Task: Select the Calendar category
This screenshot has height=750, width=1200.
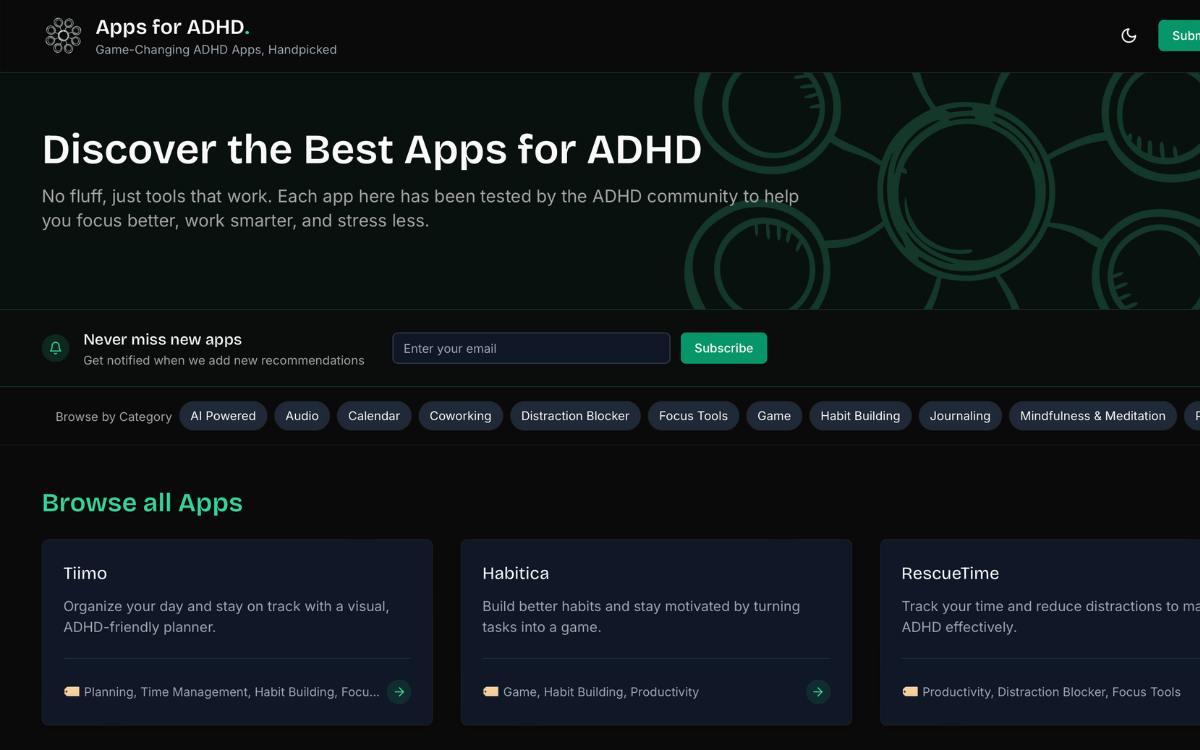Action: pos(374,416)
